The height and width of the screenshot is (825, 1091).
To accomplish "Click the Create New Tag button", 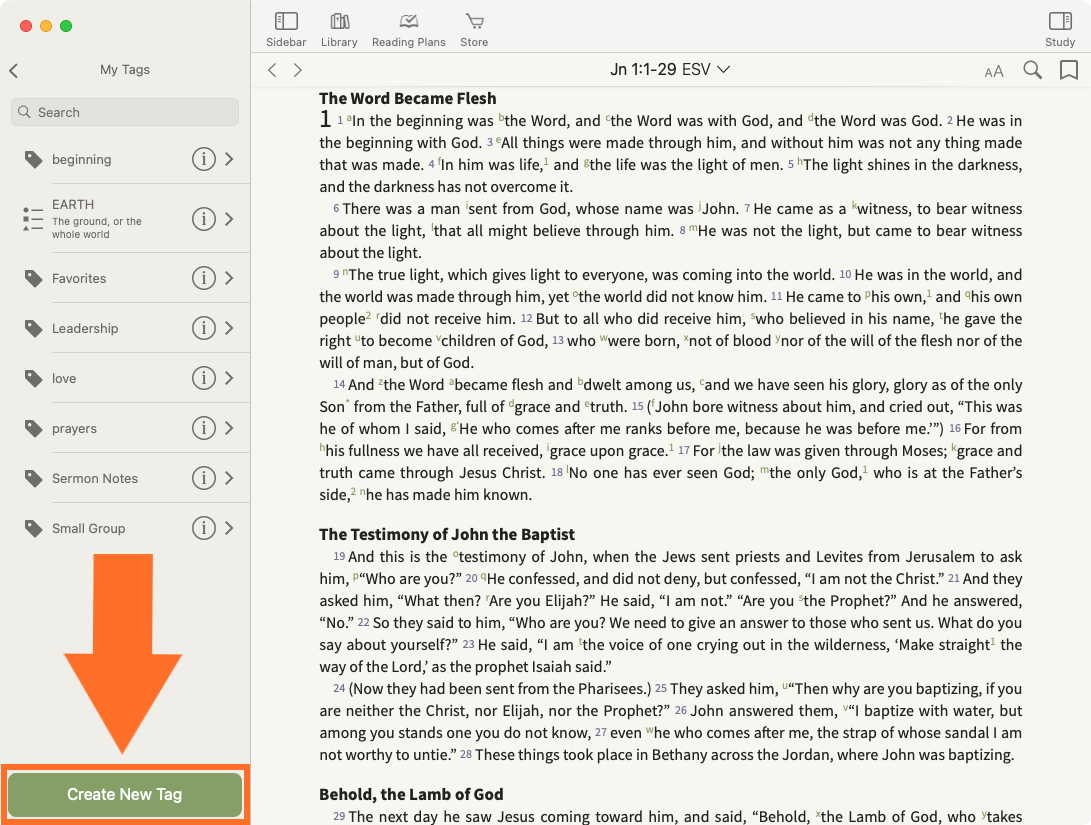I will coord(125,794).
